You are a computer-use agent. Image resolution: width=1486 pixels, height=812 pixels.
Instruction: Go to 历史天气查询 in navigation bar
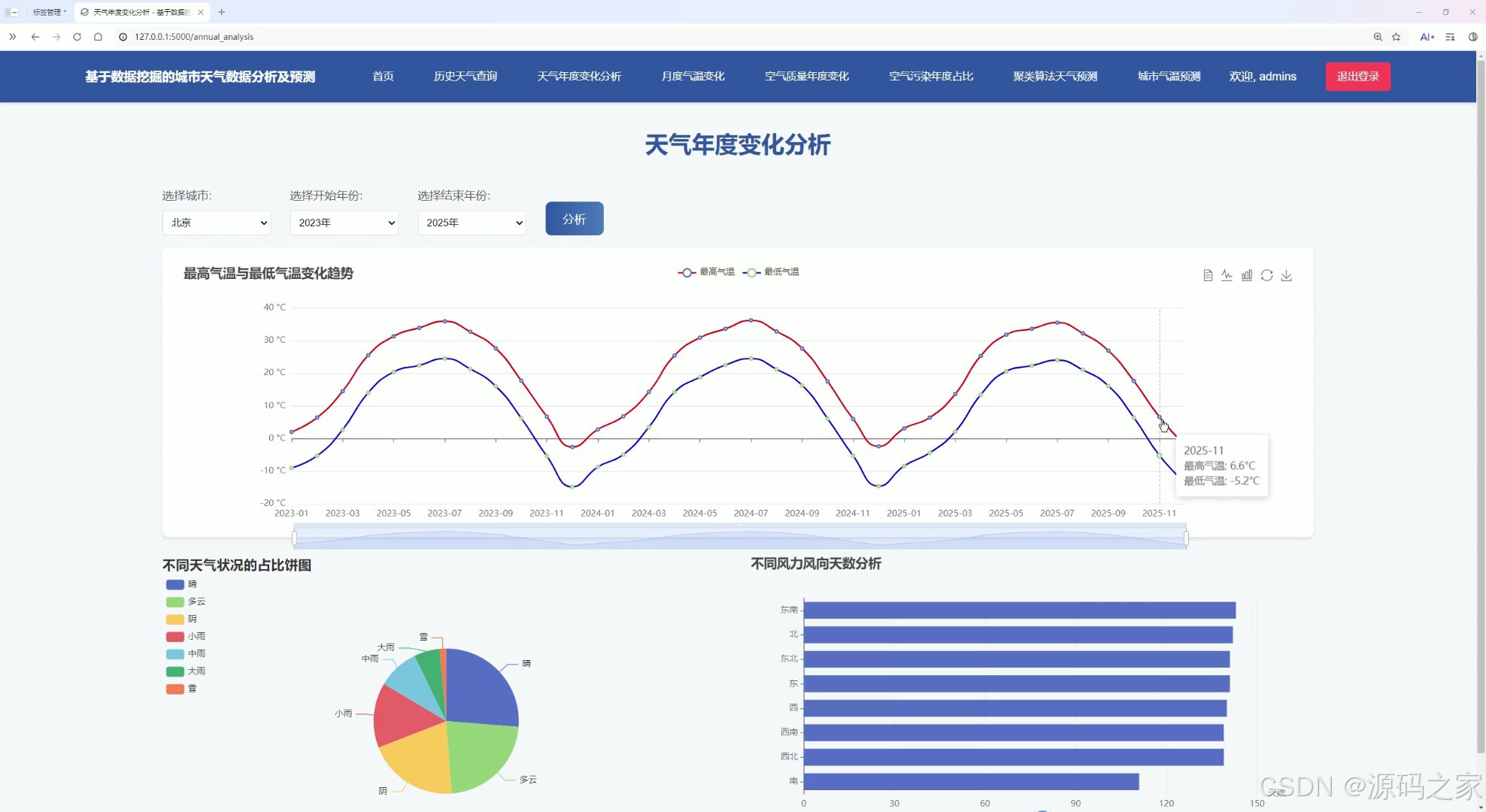point(465,77)
